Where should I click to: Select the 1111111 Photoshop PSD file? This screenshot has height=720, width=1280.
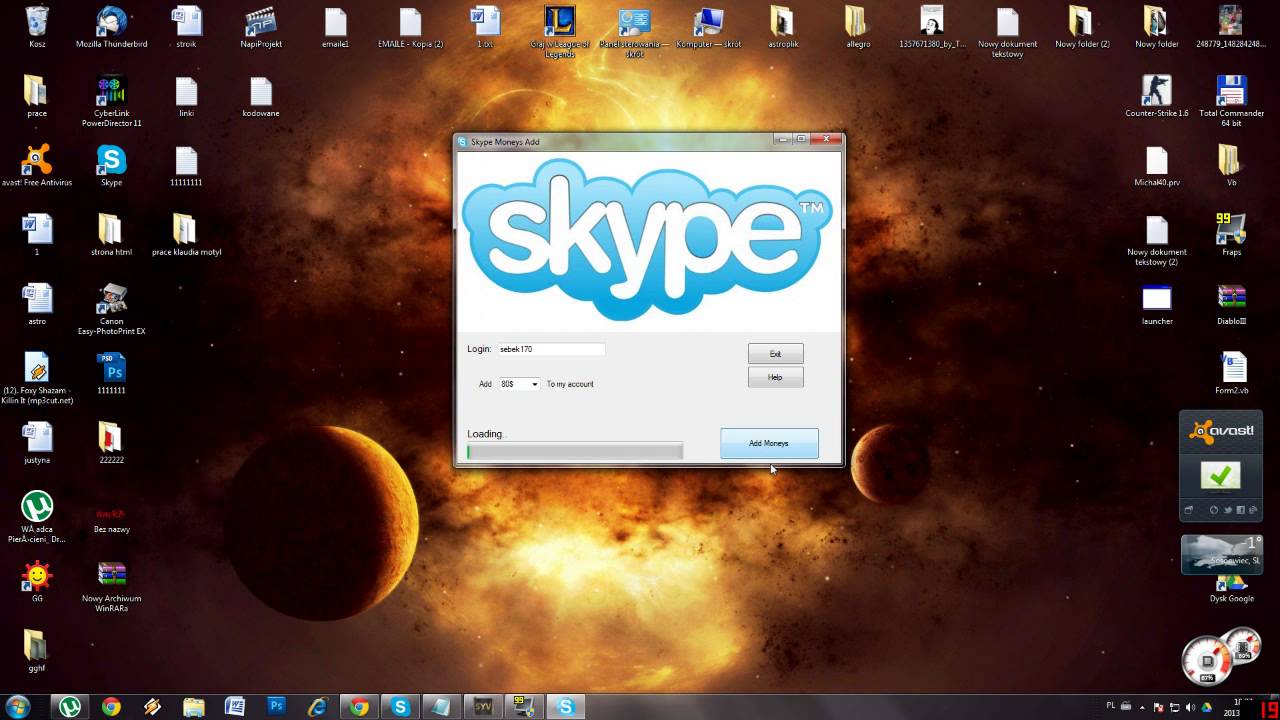(111, 374)
